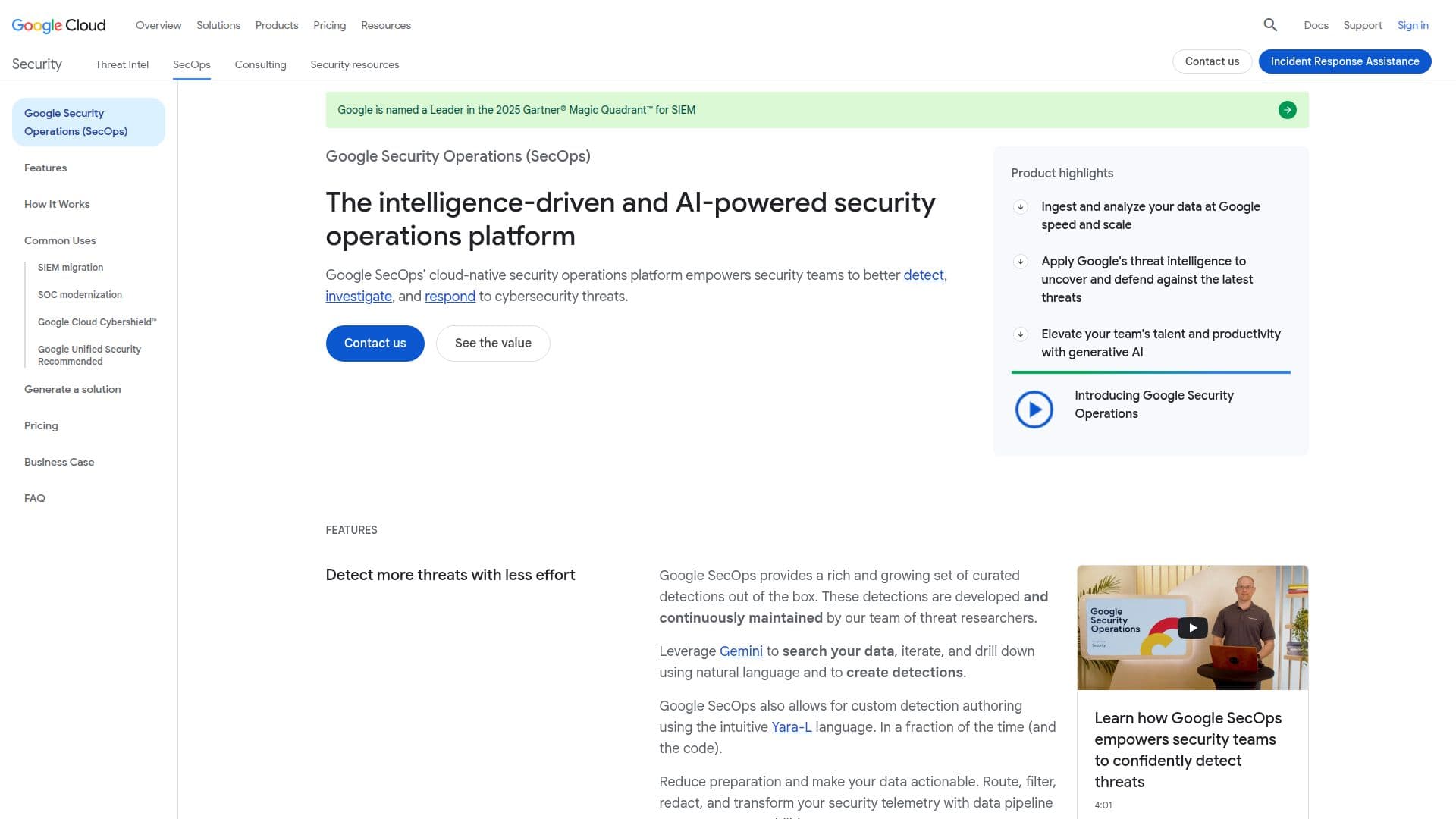Follow the 'detect' link
This screenshot has height=819, width=1456.
924,275
